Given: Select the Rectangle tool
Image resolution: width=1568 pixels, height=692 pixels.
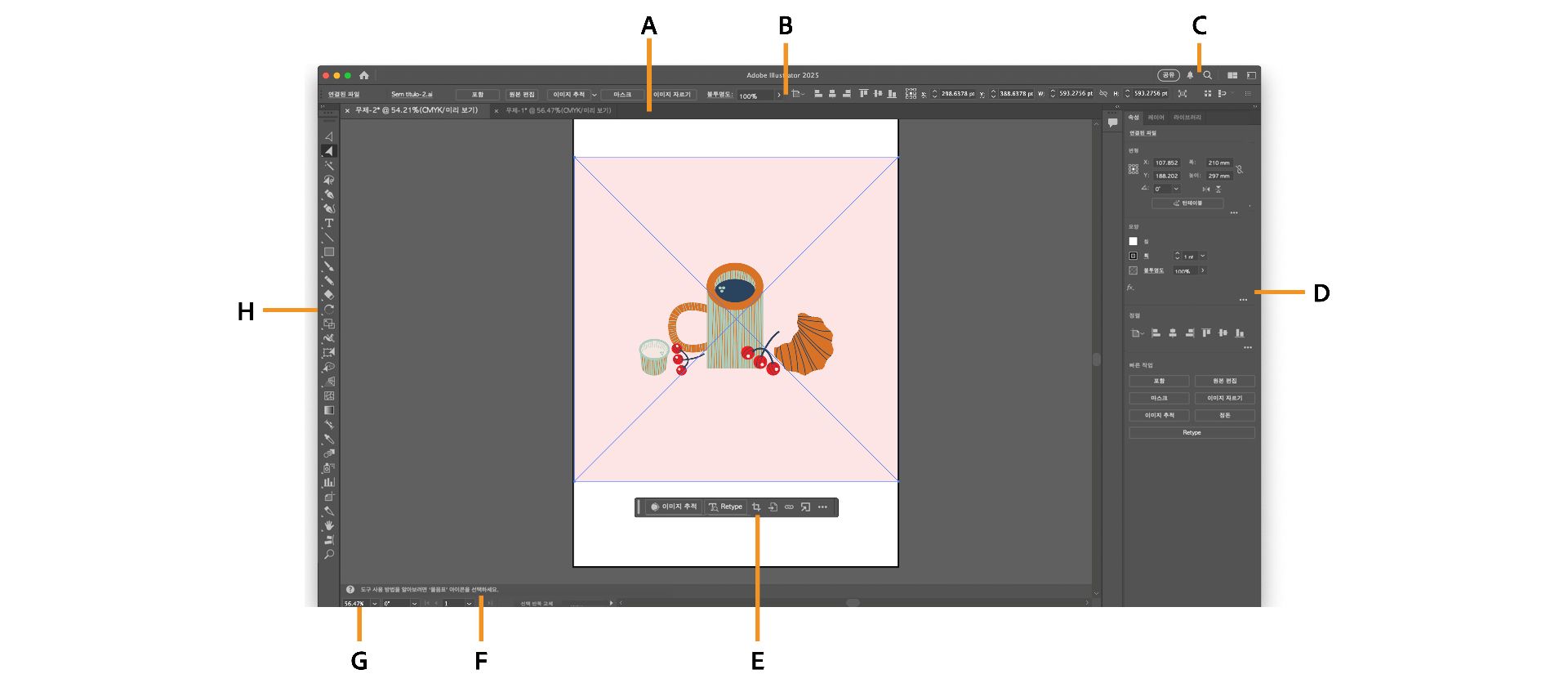Looking at the screenshot, I should coord(328,252).
